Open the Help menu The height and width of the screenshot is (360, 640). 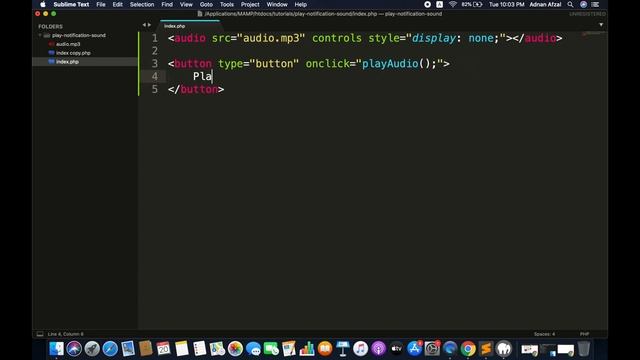tap(300, 4)
